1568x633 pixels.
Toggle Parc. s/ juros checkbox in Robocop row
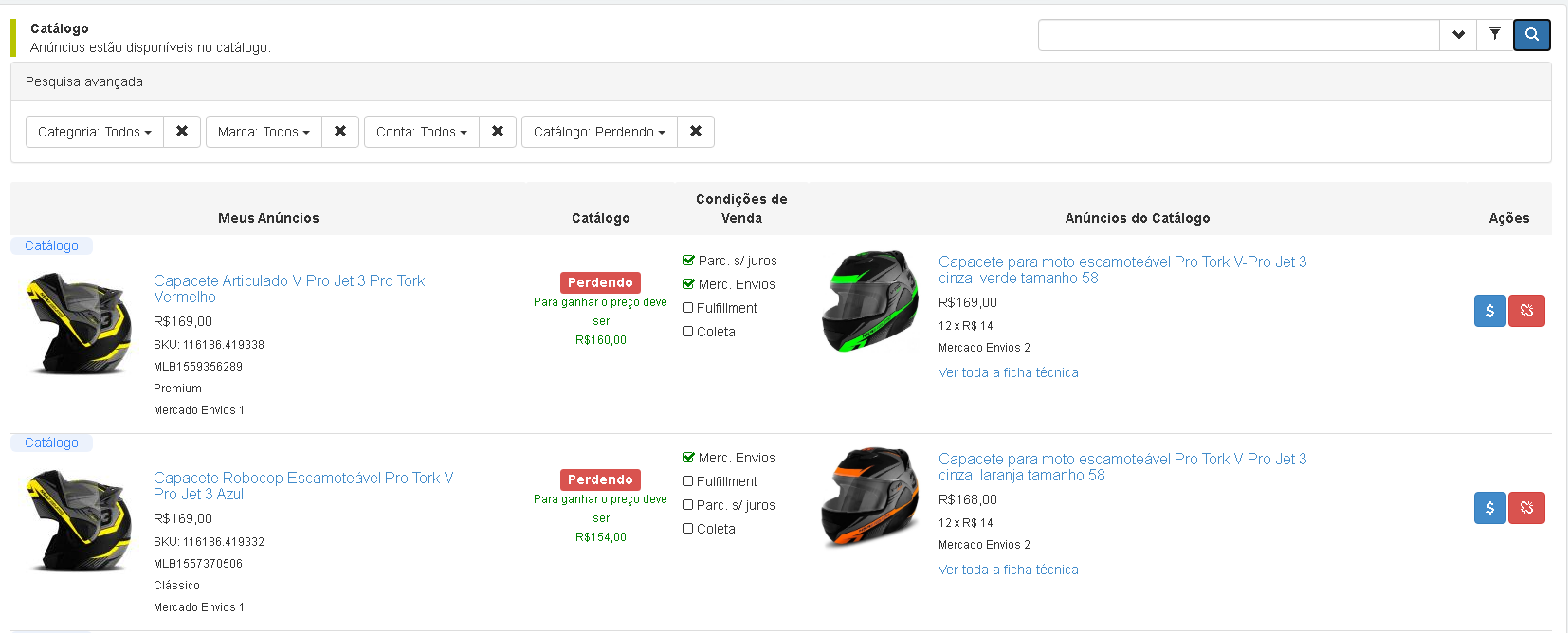(x=688, y=505)
